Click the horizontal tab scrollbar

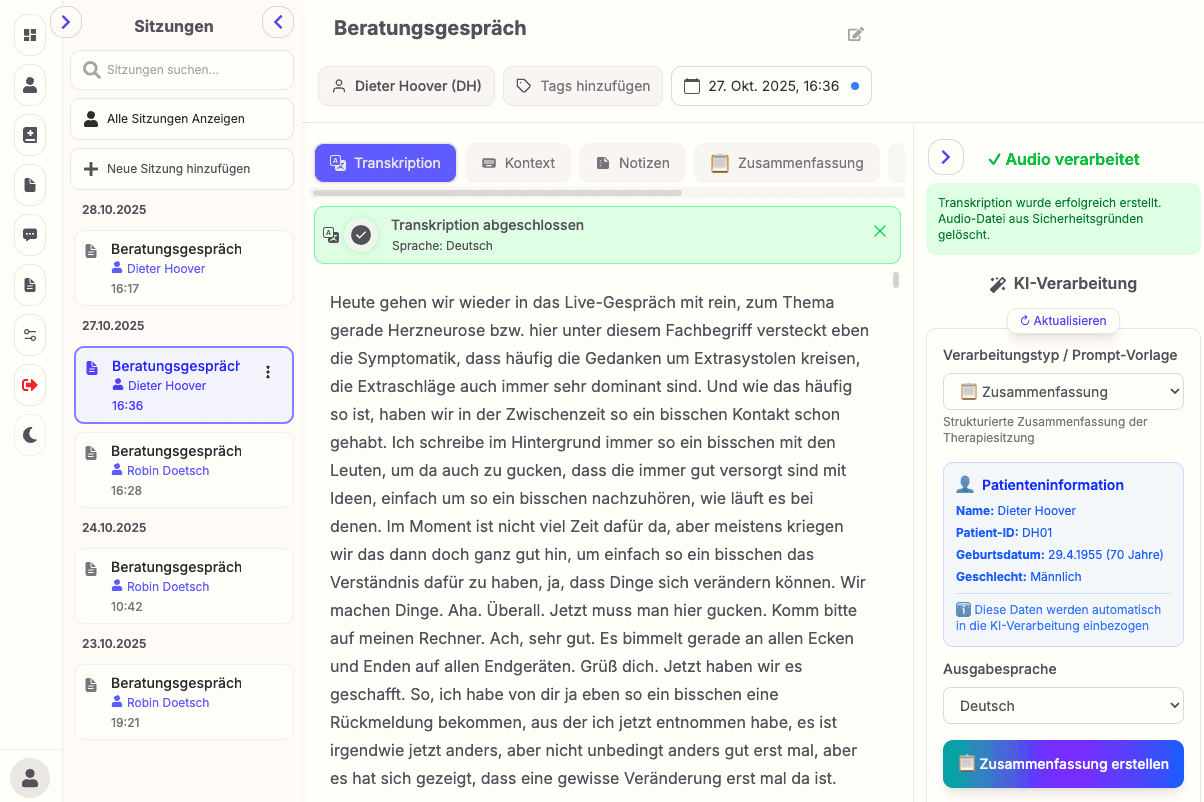pos(497,192)
